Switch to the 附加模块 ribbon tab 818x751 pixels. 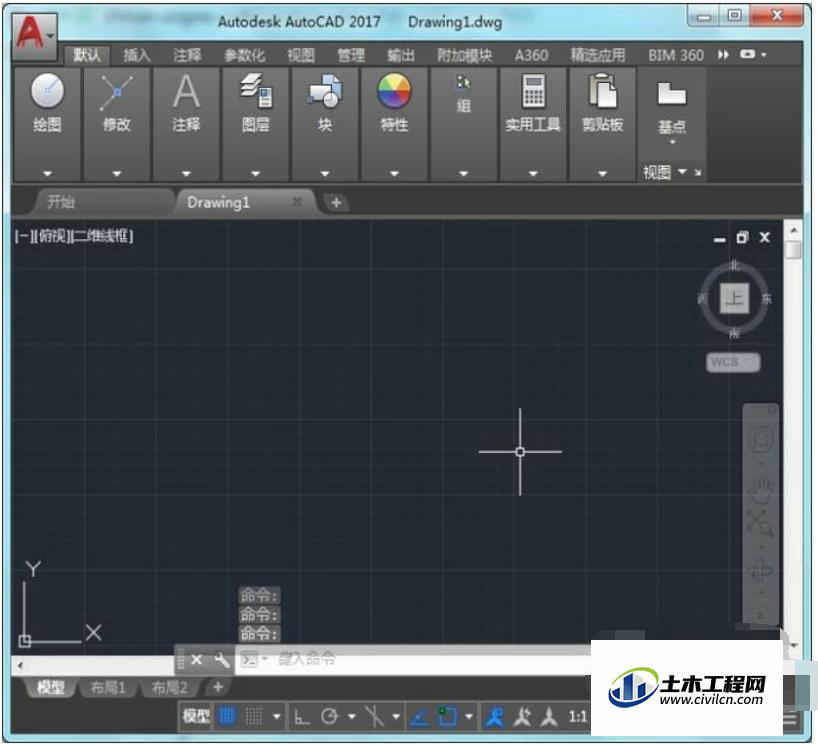pos(464,55)
